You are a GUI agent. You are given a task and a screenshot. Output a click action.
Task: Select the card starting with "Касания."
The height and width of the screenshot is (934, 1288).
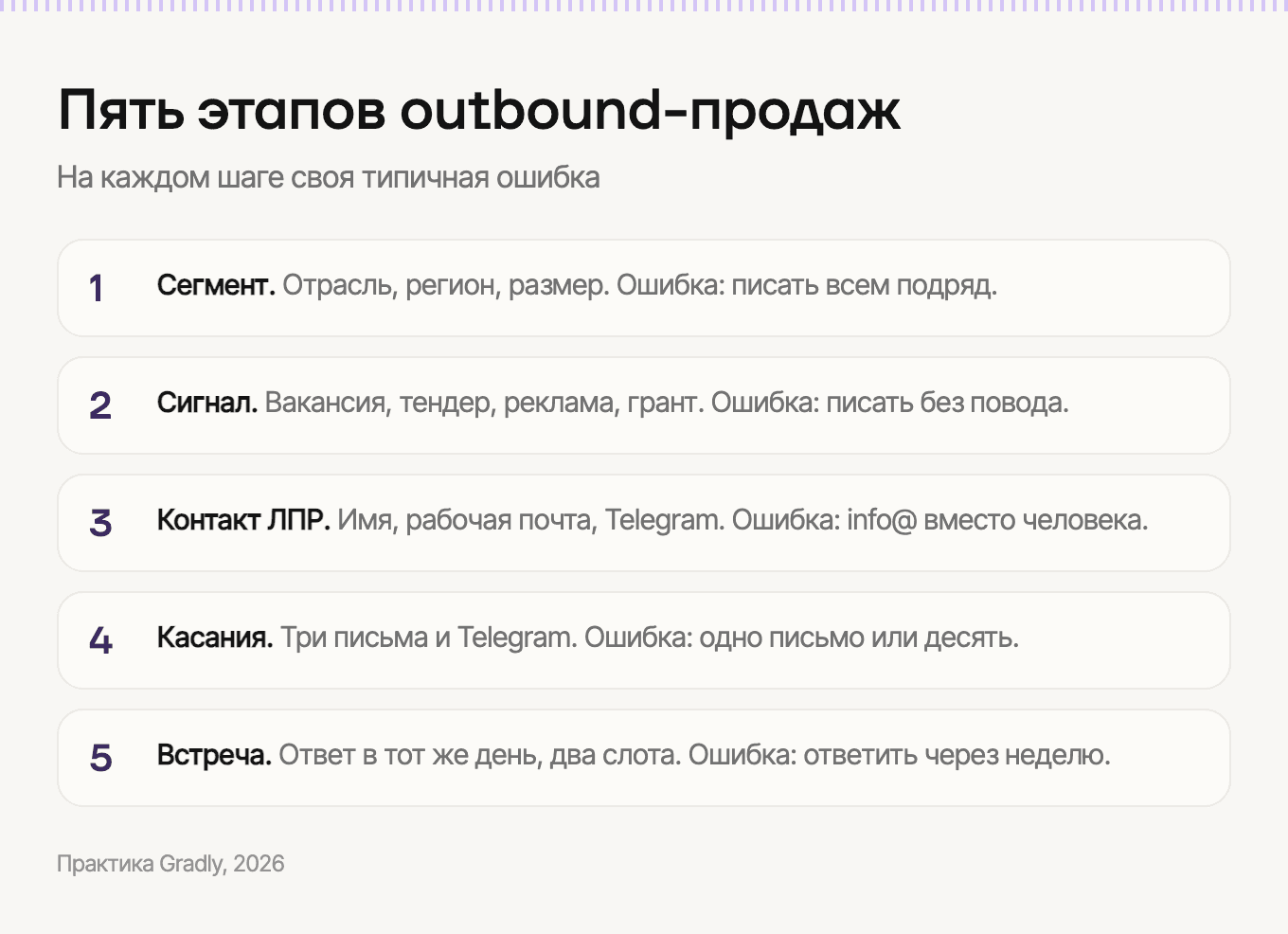click(644, 640)
